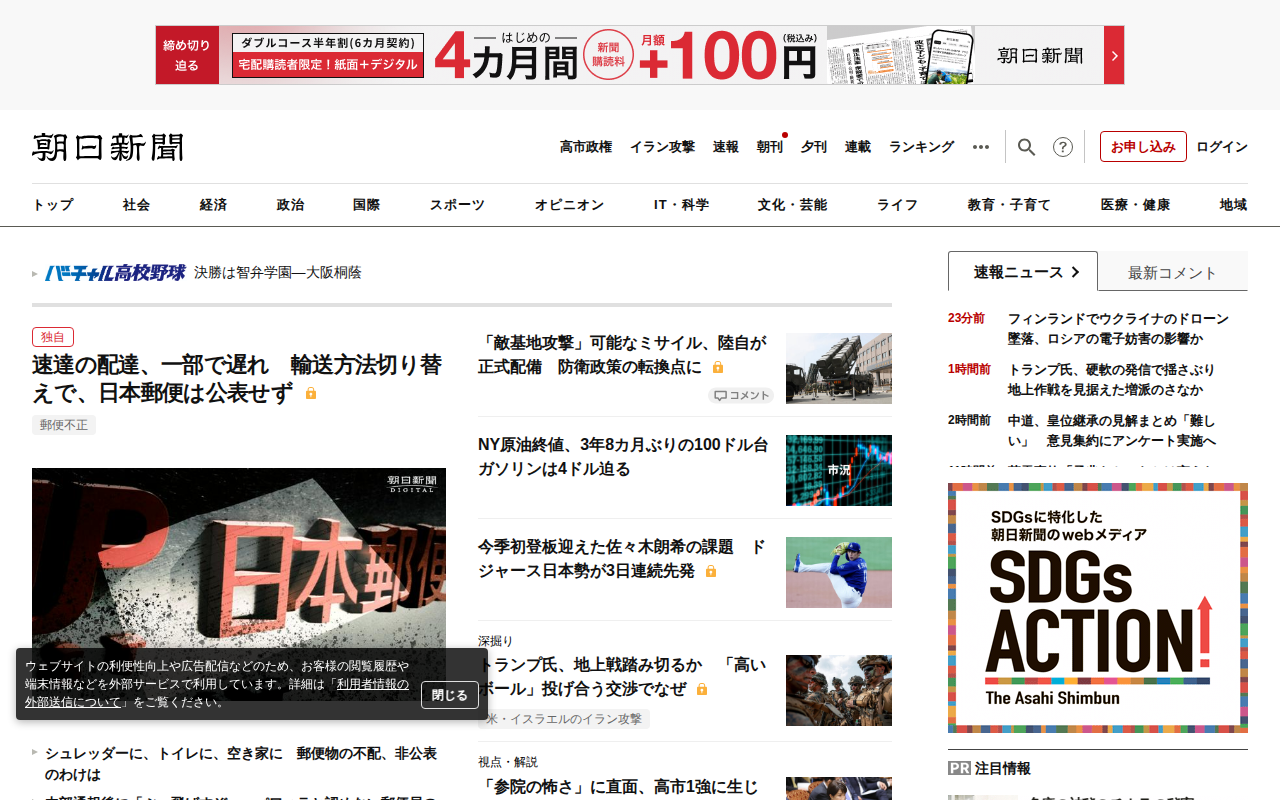Open the スポーツ section in navigation
Image resolution: width=1280 pixels, height=800 pixels.
pyautogui.click(x=457, y=205)
